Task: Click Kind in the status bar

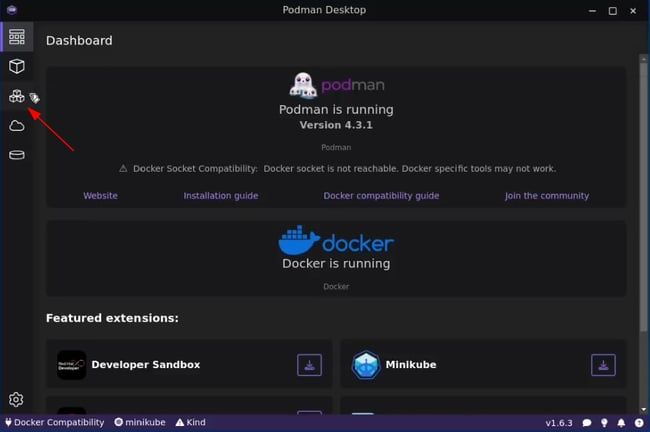Action: point(190,423)
